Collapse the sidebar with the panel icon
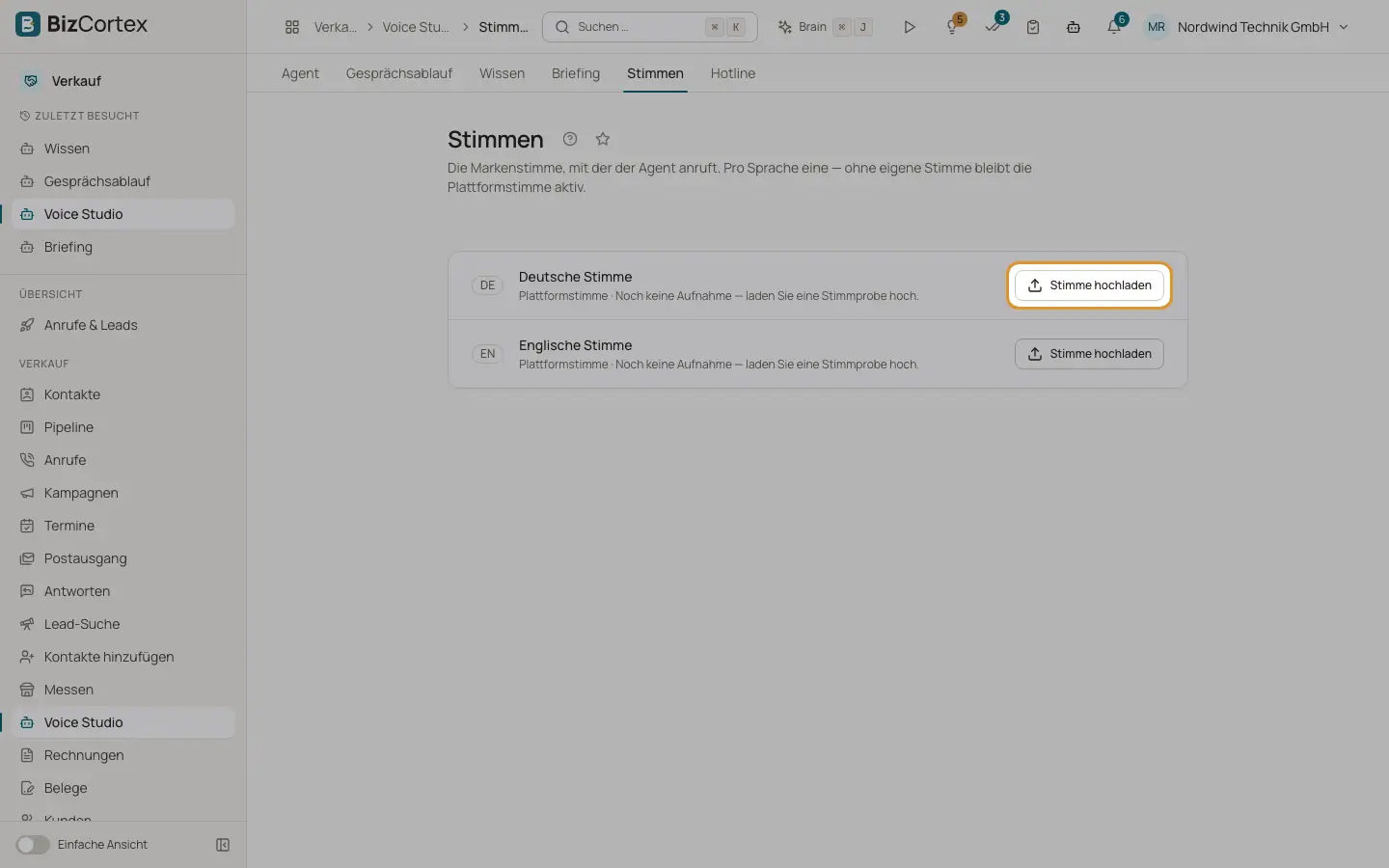This screenshot has height=868, width=1389. 223,845
